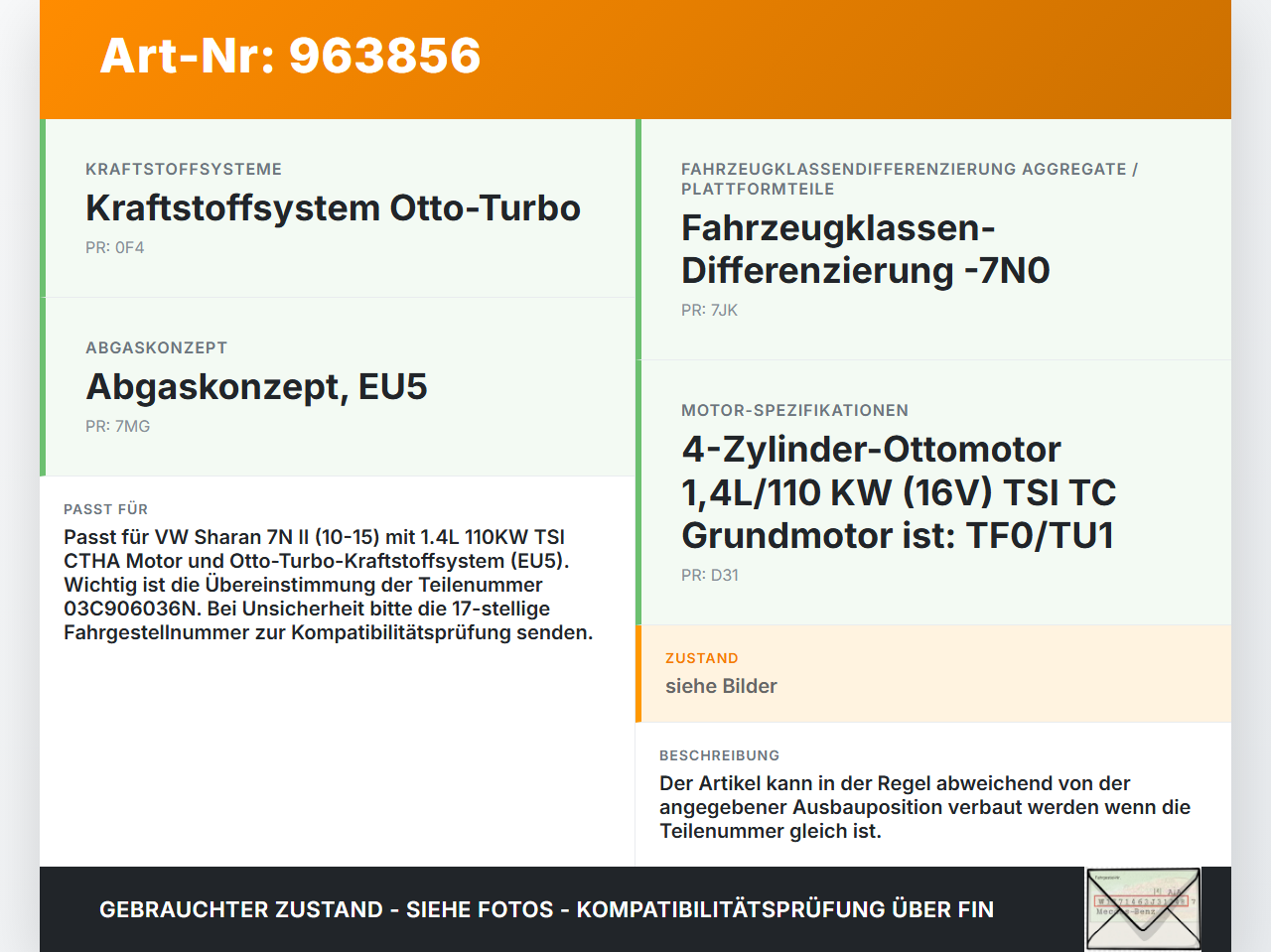Screen dimensions: 1271x952
Task: Click the Art-Nr: 963856 header
Action: click(x=289, y=57)
